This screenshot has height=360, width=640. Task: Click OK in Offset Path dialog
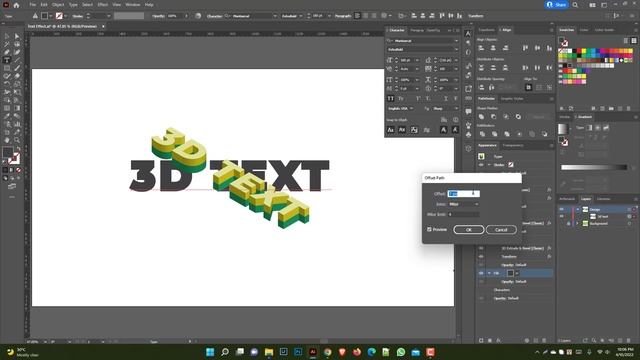(x=469, y=230)
